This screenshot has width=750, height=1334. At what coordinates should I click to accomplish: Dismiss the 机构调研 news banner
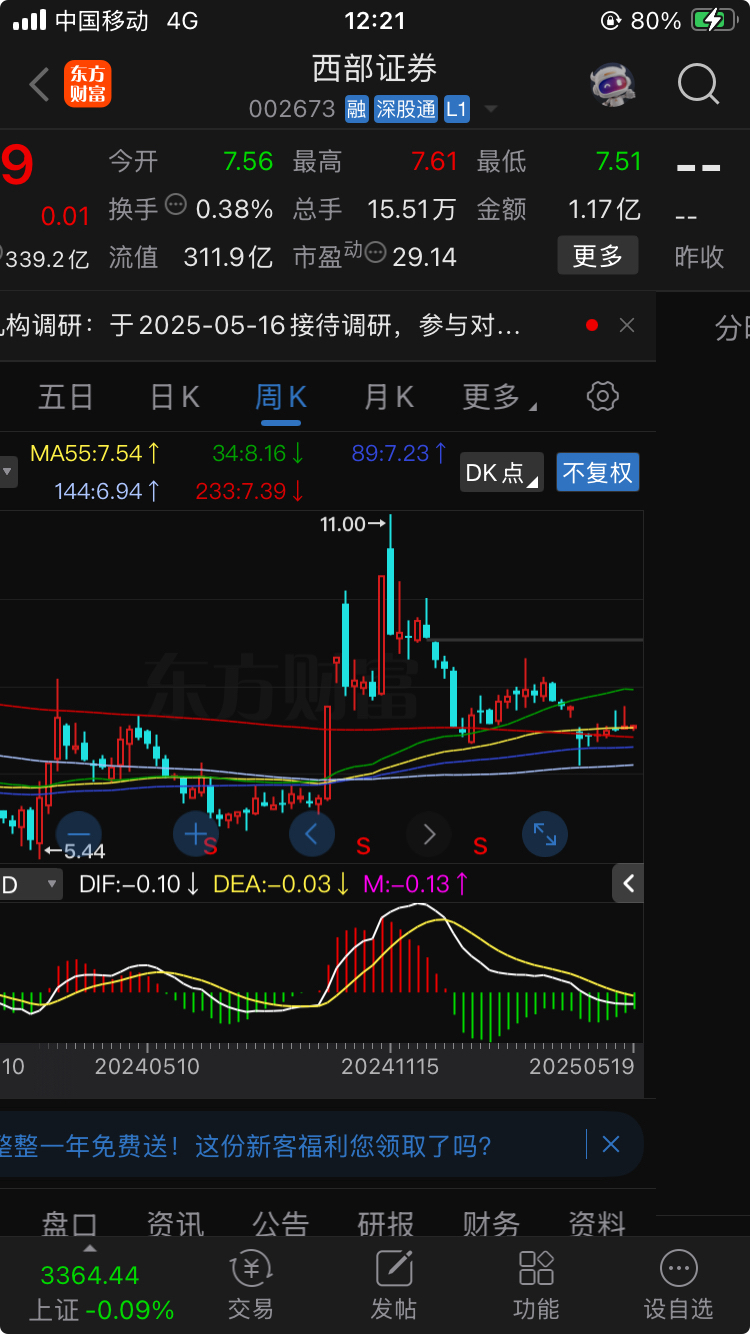627,325
